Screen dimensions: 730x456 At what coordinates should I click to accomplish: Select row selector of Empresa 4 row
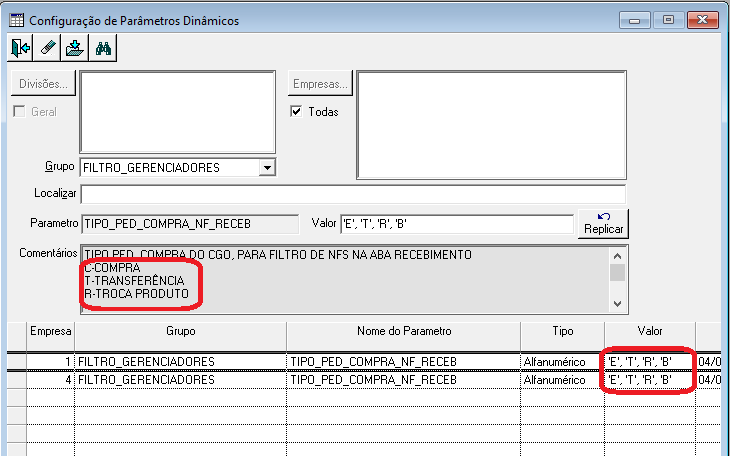(x=17, y=380)
